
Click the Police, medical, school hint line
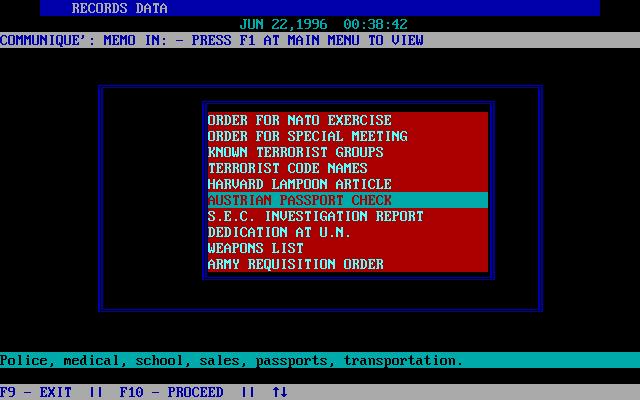320,360
